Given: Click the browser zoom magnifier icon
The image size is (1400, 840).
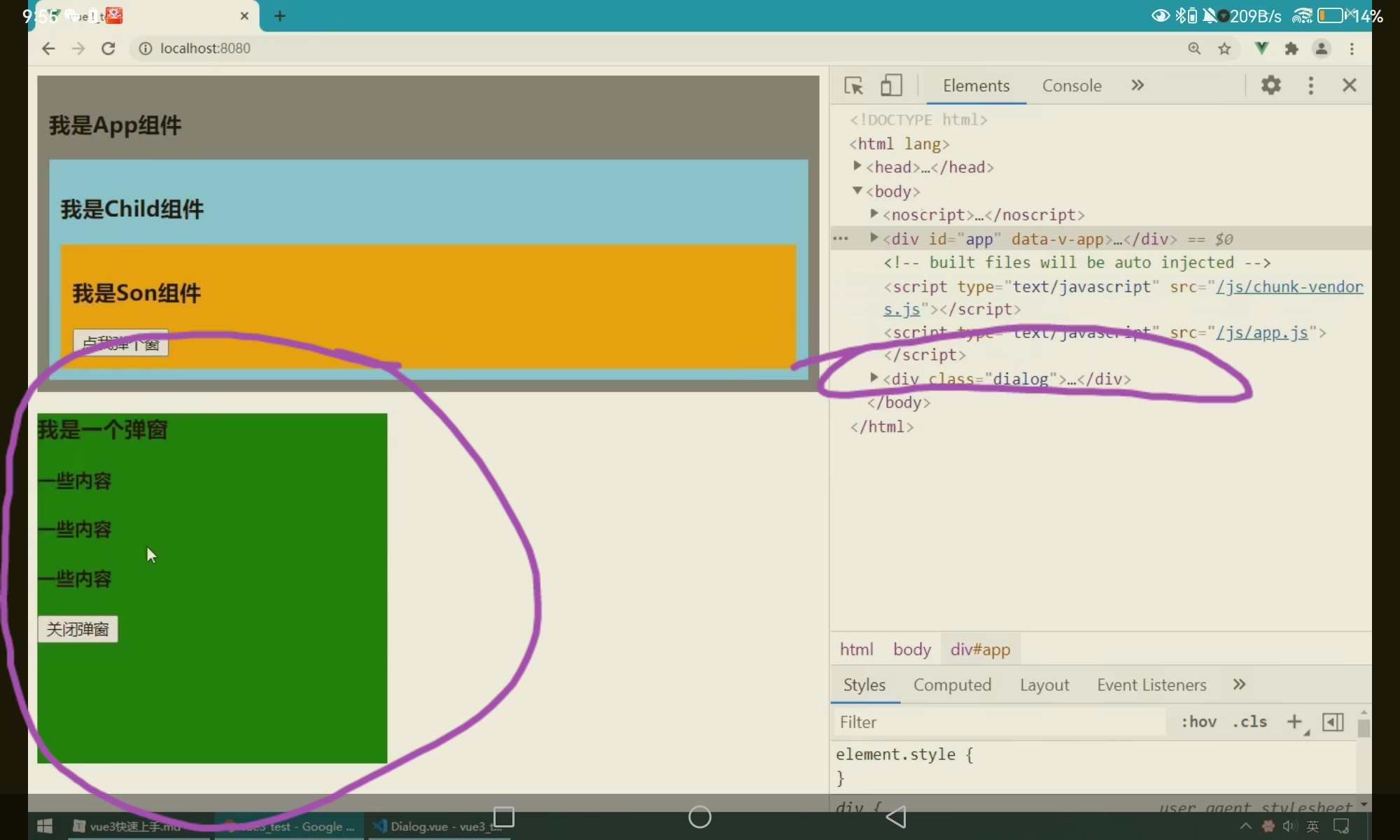Looking at the screenshot, I should tap(1194, 48).
